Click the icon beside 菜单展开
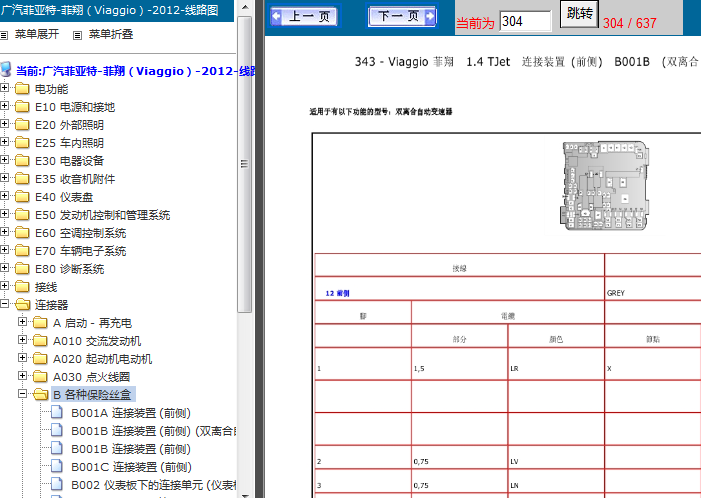 point(4,35)
